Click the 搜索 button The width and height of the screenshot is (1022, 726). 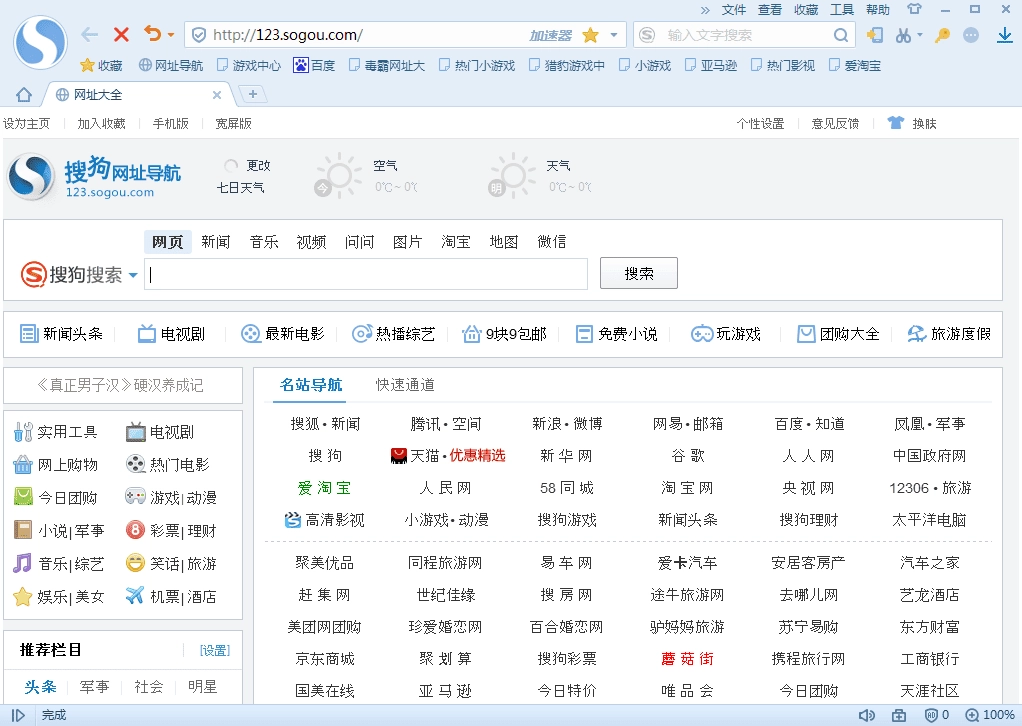(639, 273)
